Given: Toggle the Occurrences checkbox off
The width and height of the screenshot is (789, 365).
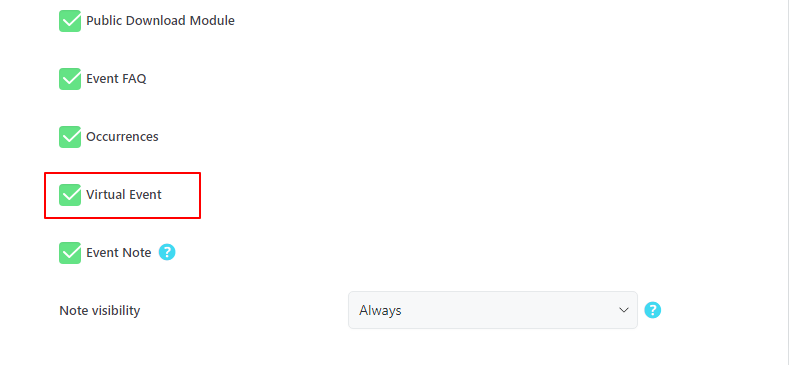Looking at the screenshot, I should click(x=70, y=137).
